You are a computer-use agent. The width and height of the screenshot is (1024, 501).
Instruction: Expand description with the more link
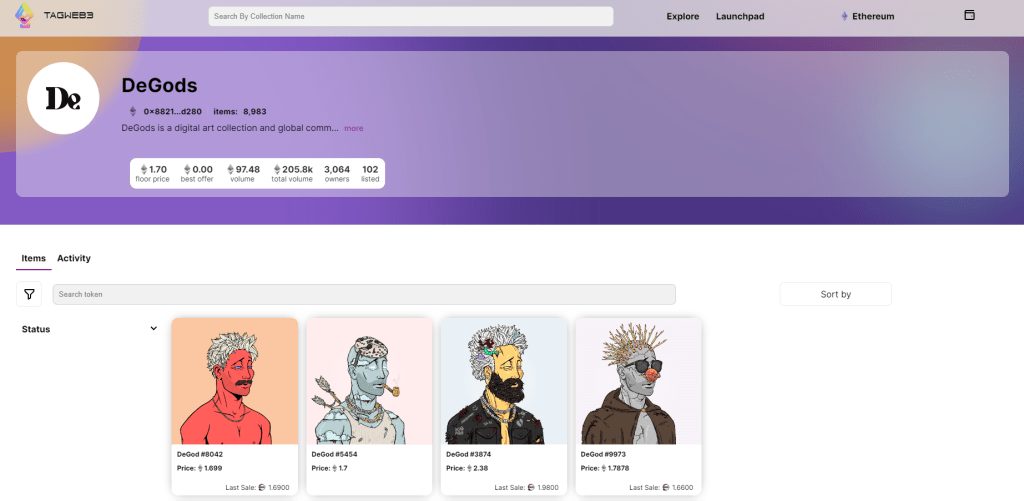[354, 128]
